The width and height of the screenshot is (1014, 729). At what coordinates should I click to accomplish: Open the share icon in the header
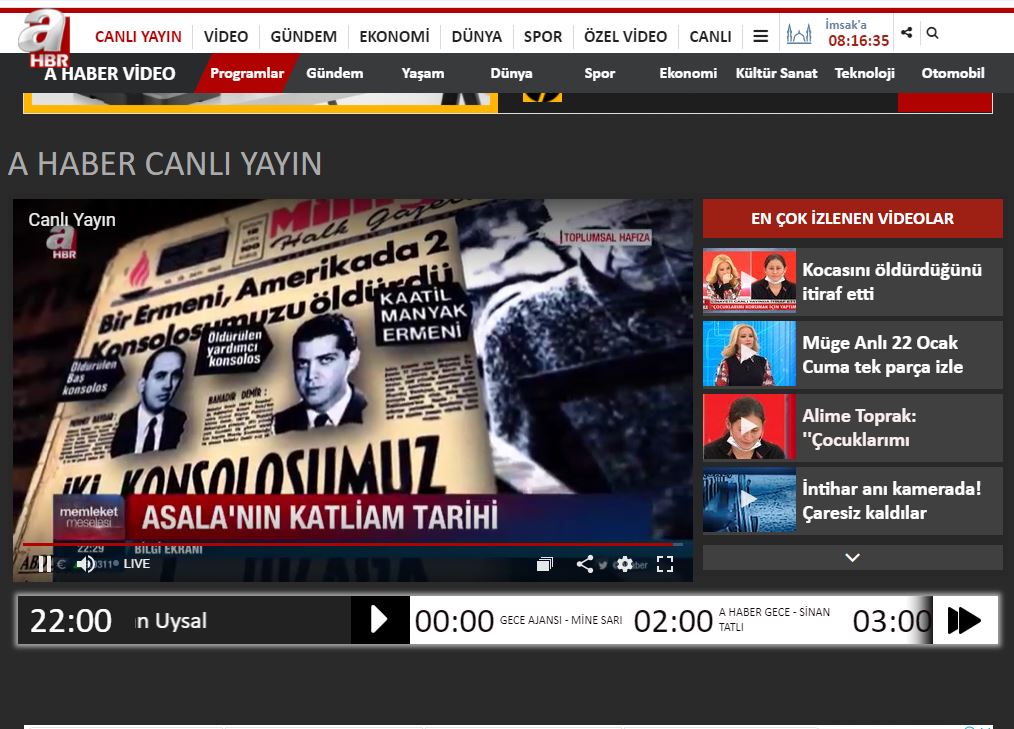pos(907,32)
